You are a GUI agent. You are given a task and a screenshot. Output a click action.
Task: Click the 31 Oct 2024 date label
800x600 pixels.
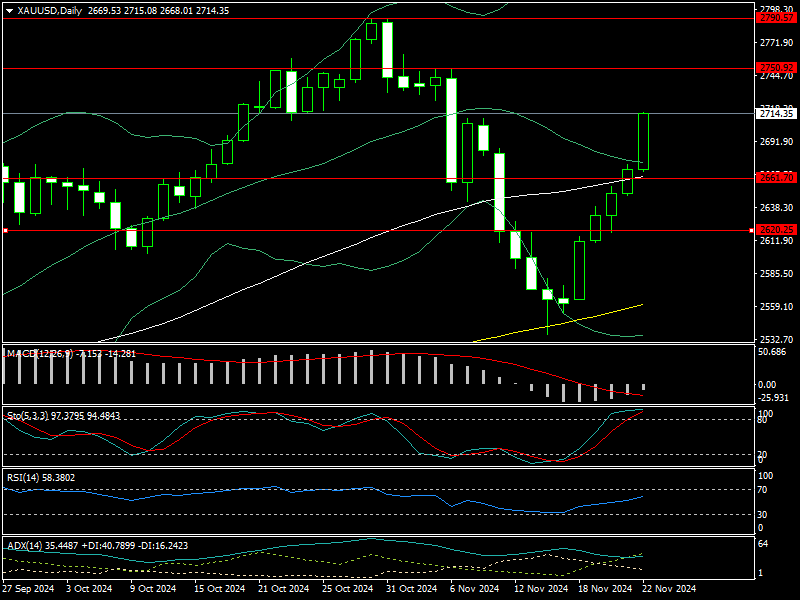(411, 589)
